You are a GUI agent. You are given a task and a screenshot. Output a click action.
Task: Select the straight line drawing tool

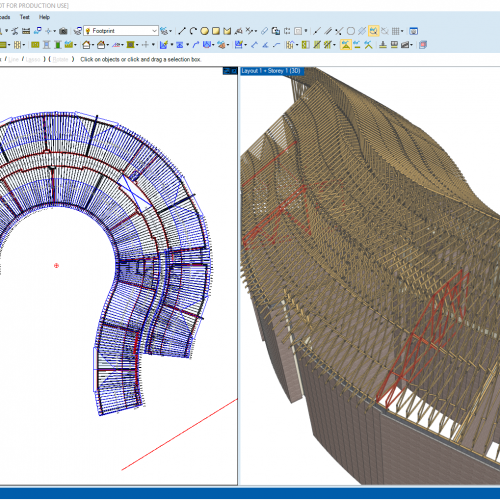[182, 31]
